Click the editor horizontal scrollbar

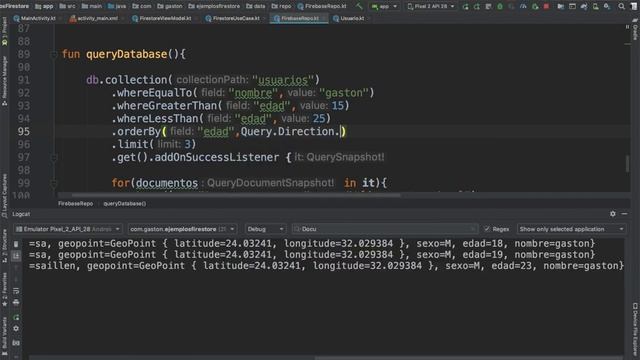(236, 195)
